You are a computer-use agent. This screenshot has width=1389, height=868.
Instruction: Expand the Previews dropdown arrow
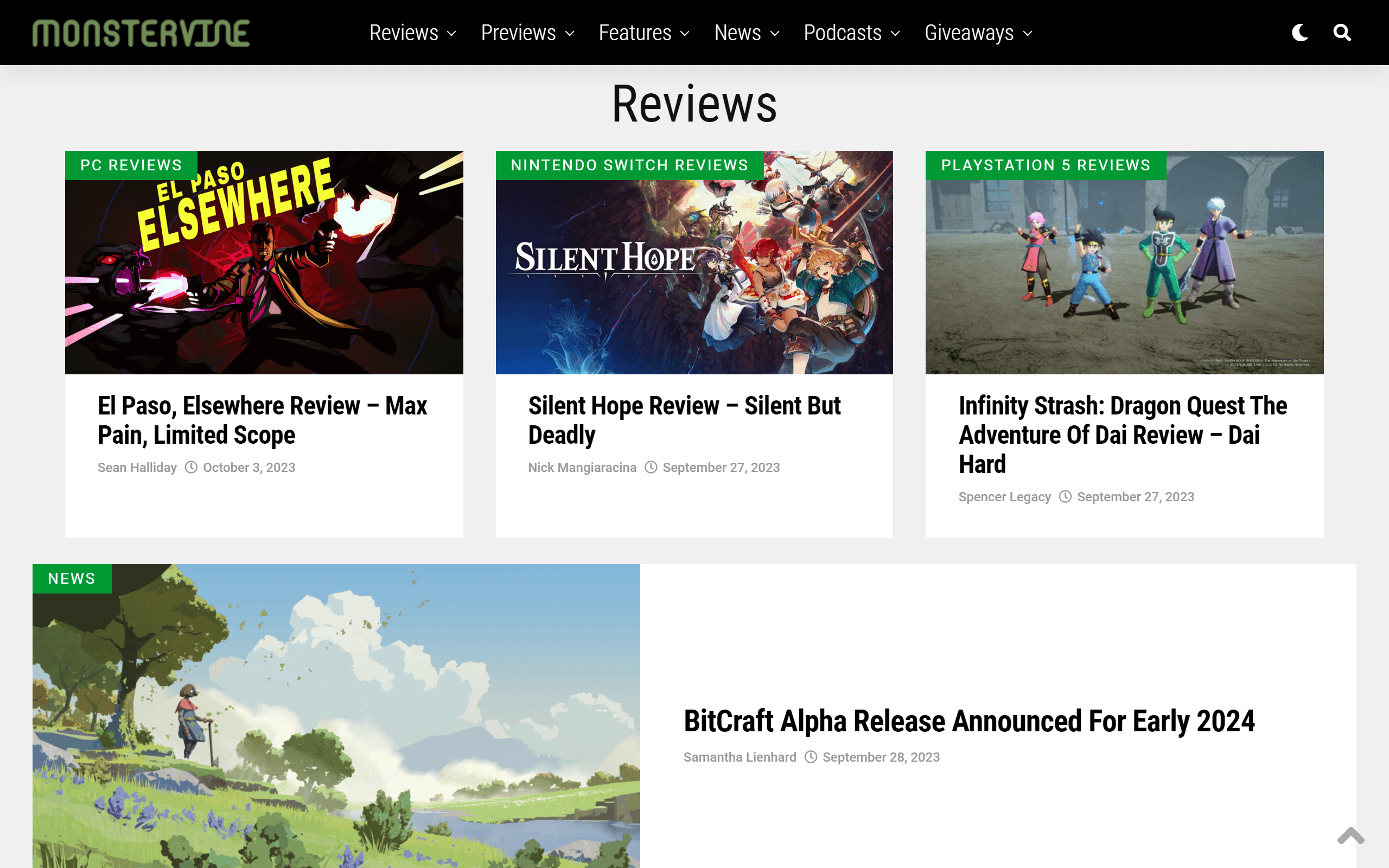(x=569, y=34)
